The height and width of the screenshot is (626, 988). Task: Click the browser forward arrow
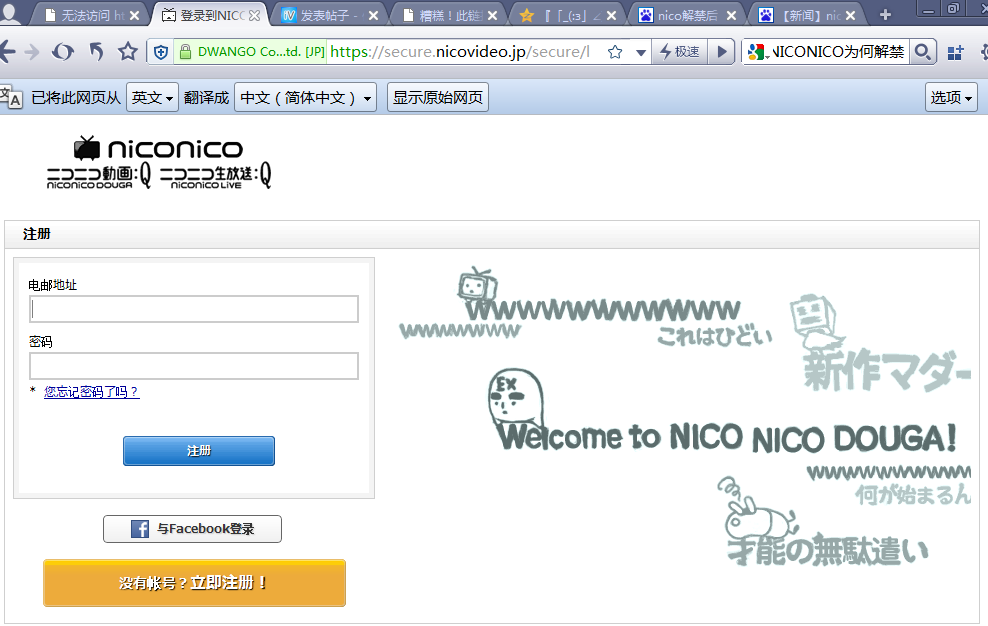[32, 52]
